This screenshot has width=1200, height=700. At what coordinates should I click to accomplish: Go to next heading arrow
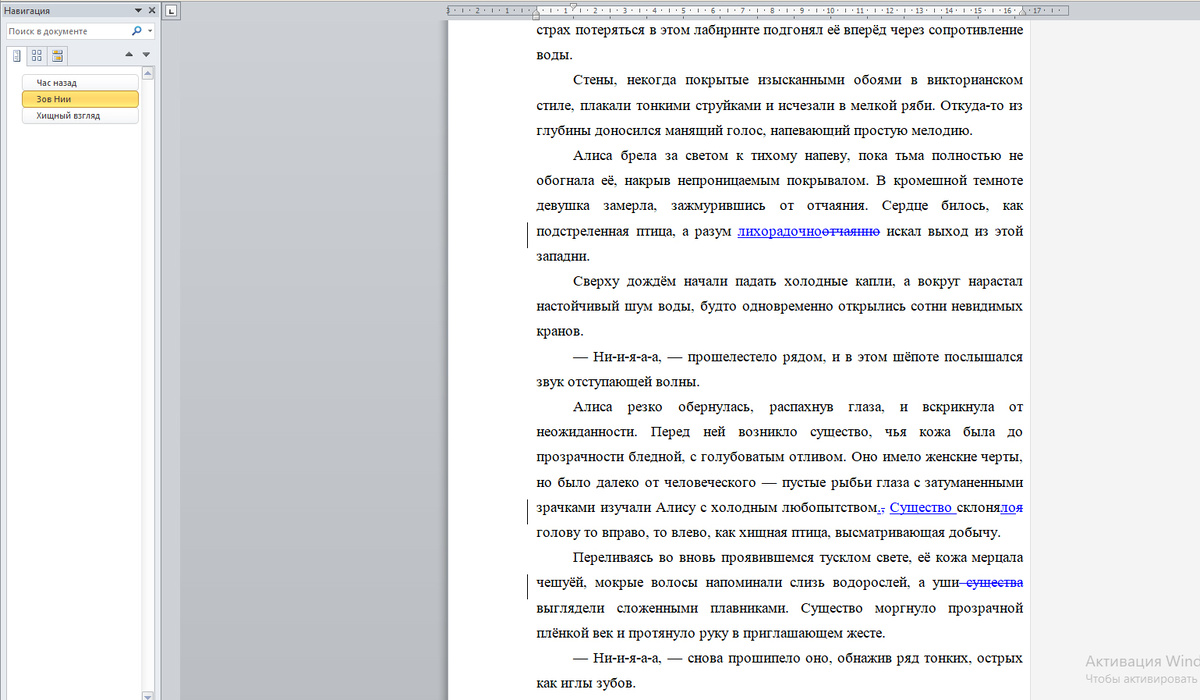147,54
